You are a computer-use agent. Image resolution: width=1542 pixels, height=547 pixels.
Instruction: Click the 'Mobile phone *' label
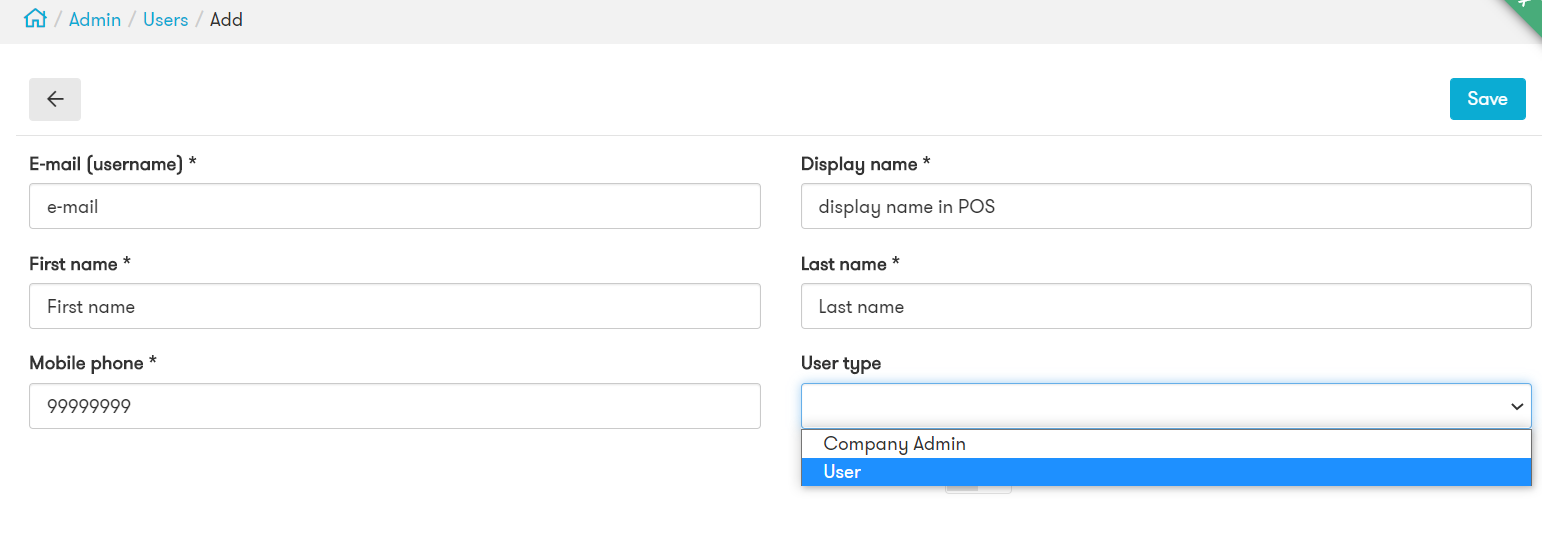pos(93,363)
